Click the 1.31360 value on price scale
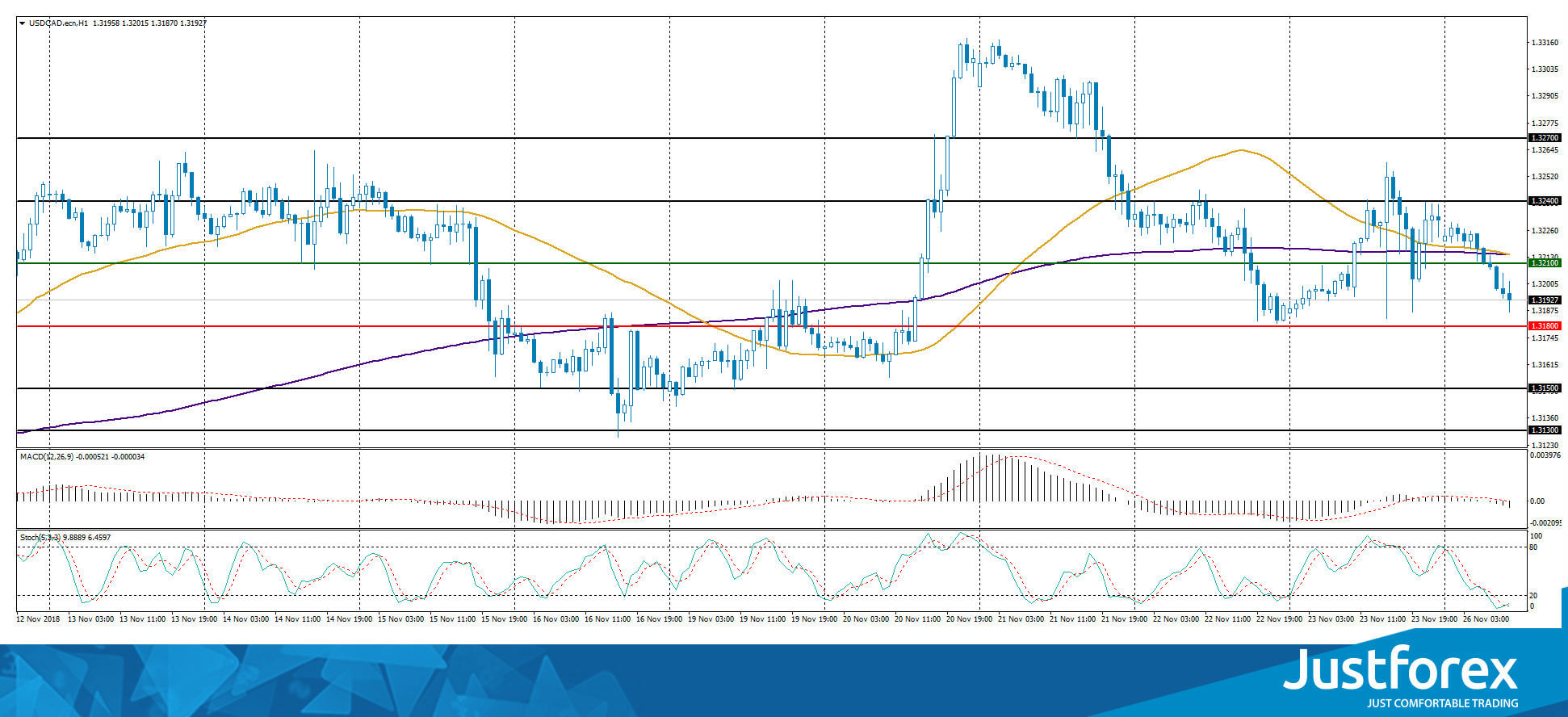This screenshot has width=1568, height=717. (x=1545, y=418)
